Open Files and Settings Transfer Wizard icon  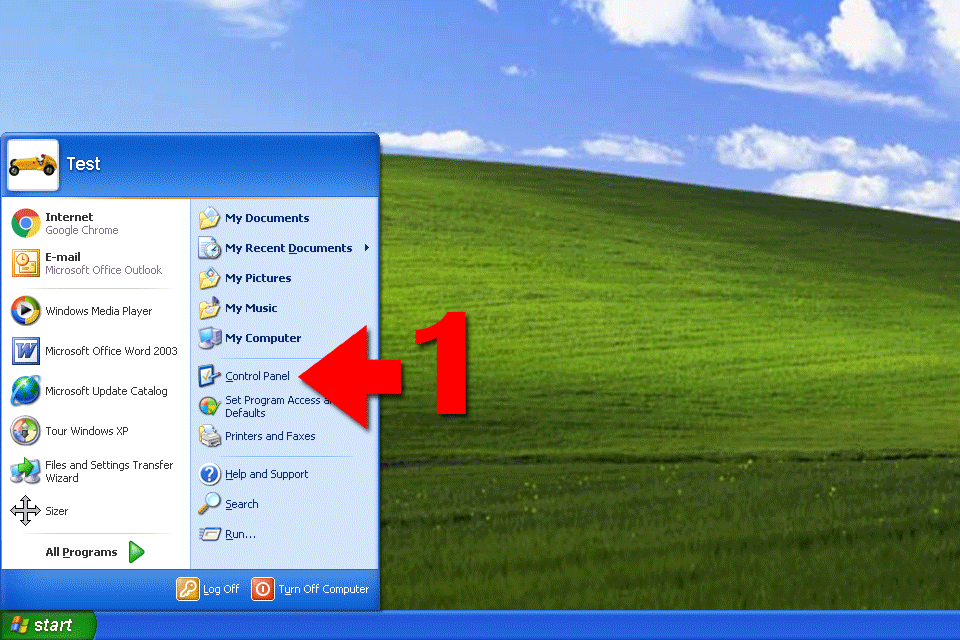(x=25, y=471)
